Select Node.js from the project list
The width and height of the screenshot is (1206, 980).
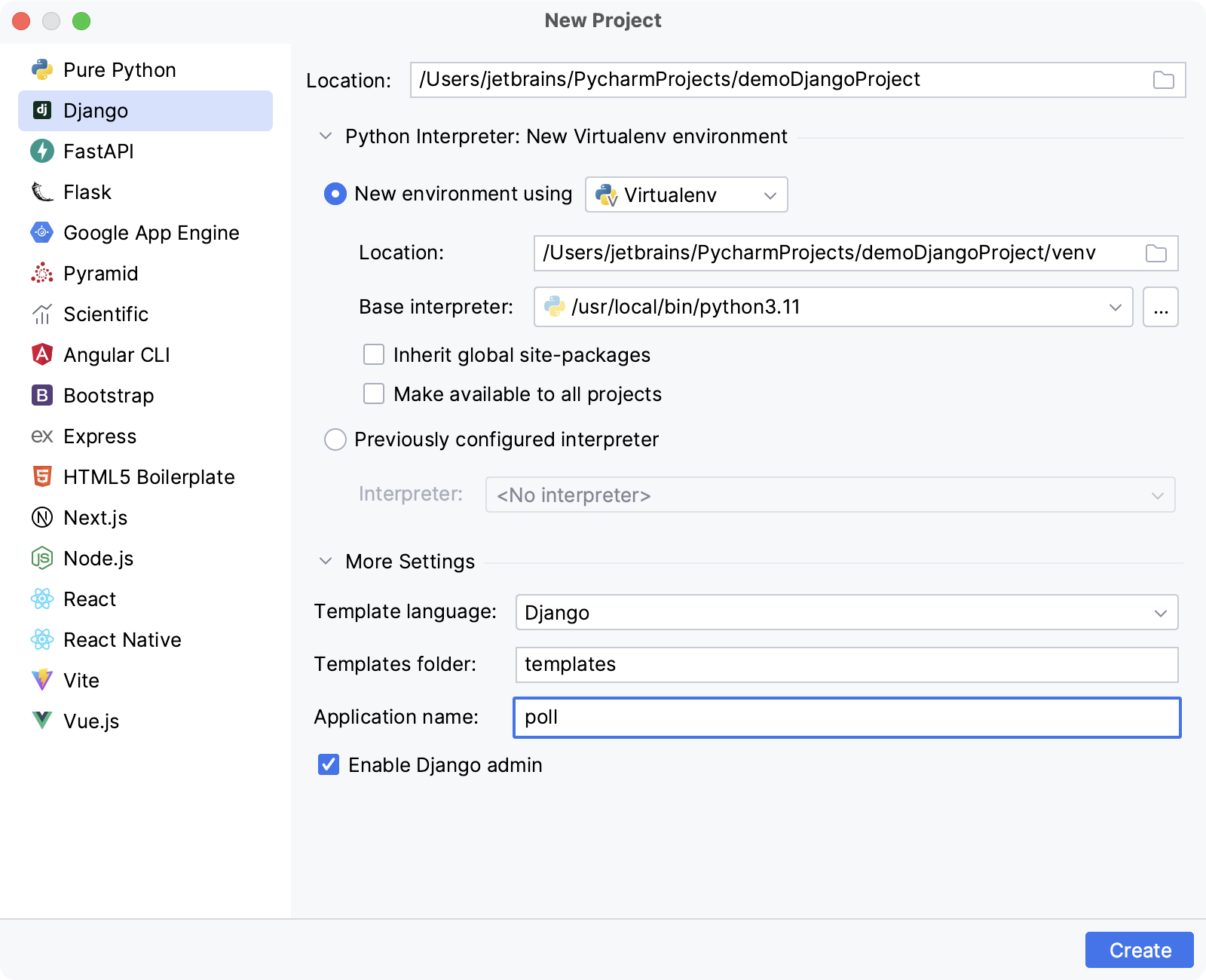(98, 558)
